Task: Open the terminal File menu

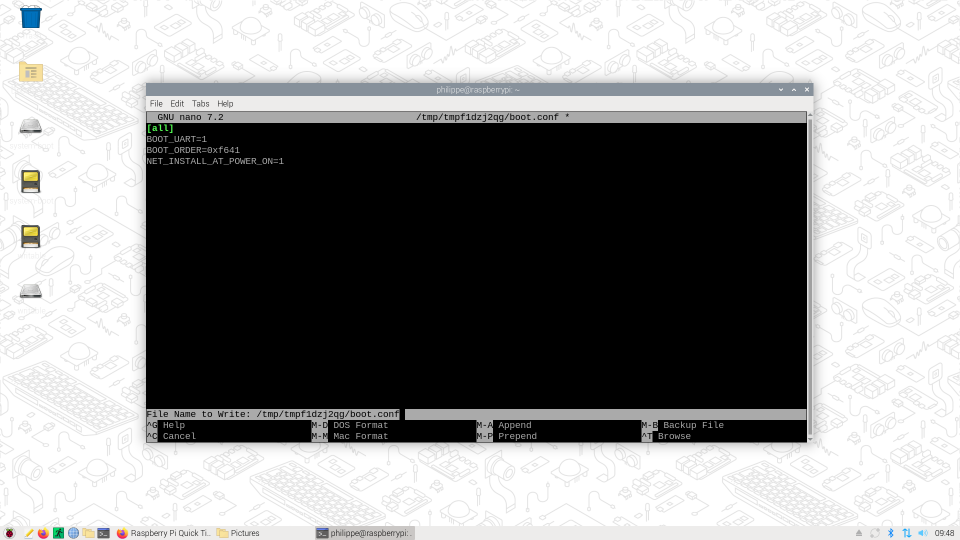Action: tap(156, 103)
